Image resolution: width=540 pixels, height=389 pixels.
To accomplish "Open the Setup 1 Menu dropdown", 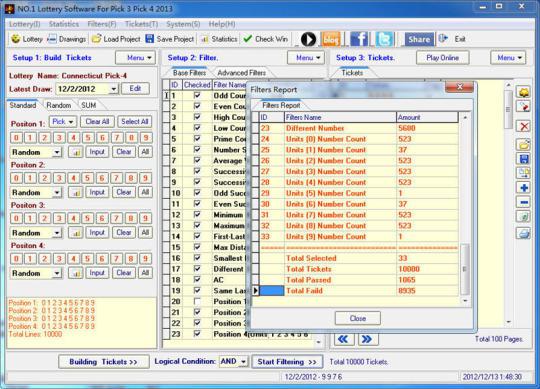I will point(136,58).
